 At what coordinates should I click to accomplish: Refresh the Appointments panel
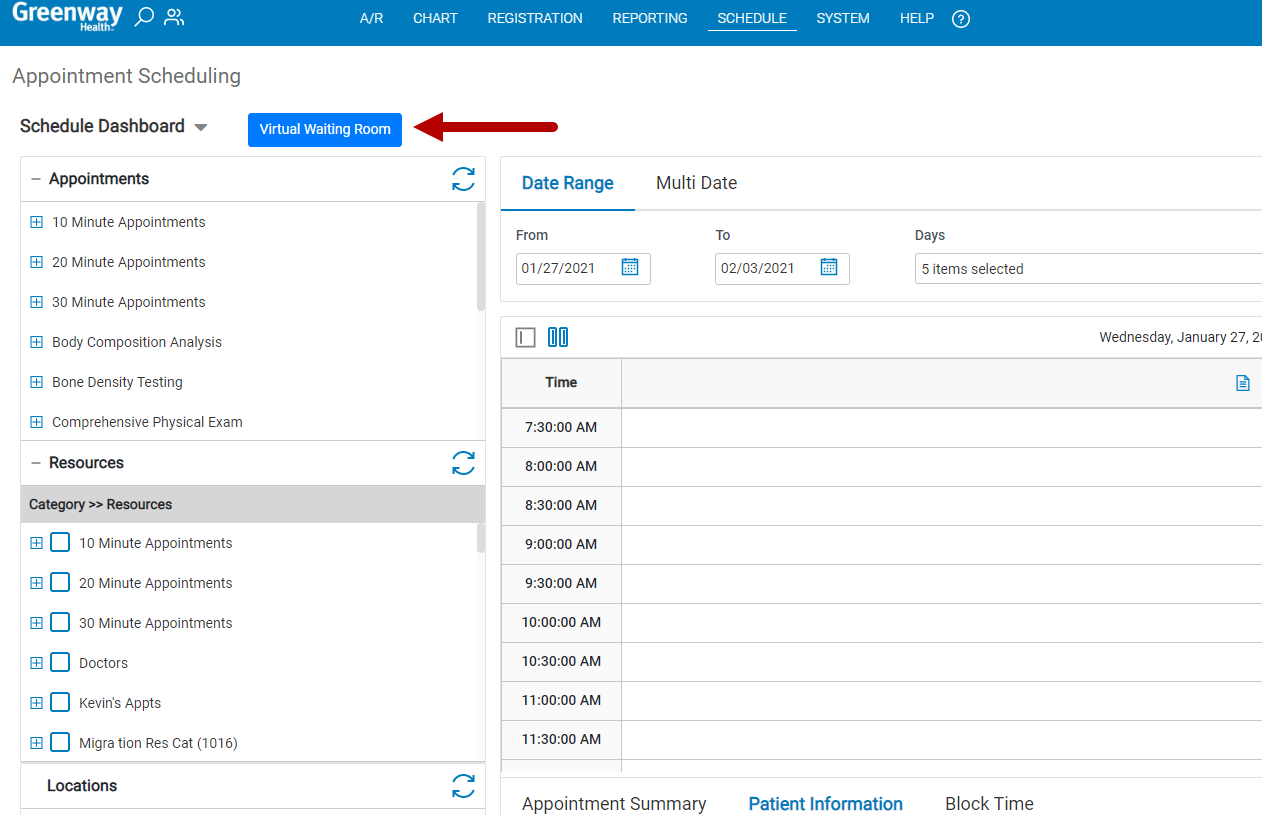[x=463, y=179]
